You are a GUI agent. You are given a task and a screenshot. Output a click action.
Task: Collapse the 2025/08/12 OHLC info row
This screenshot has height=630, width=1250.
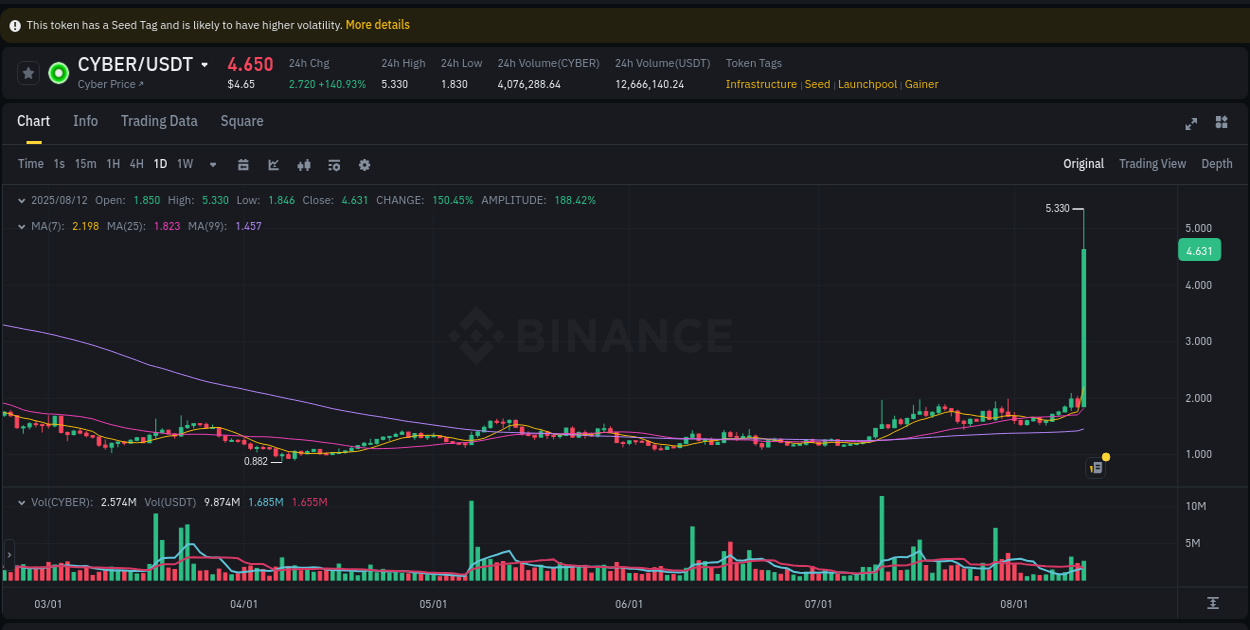coord(22,200)
